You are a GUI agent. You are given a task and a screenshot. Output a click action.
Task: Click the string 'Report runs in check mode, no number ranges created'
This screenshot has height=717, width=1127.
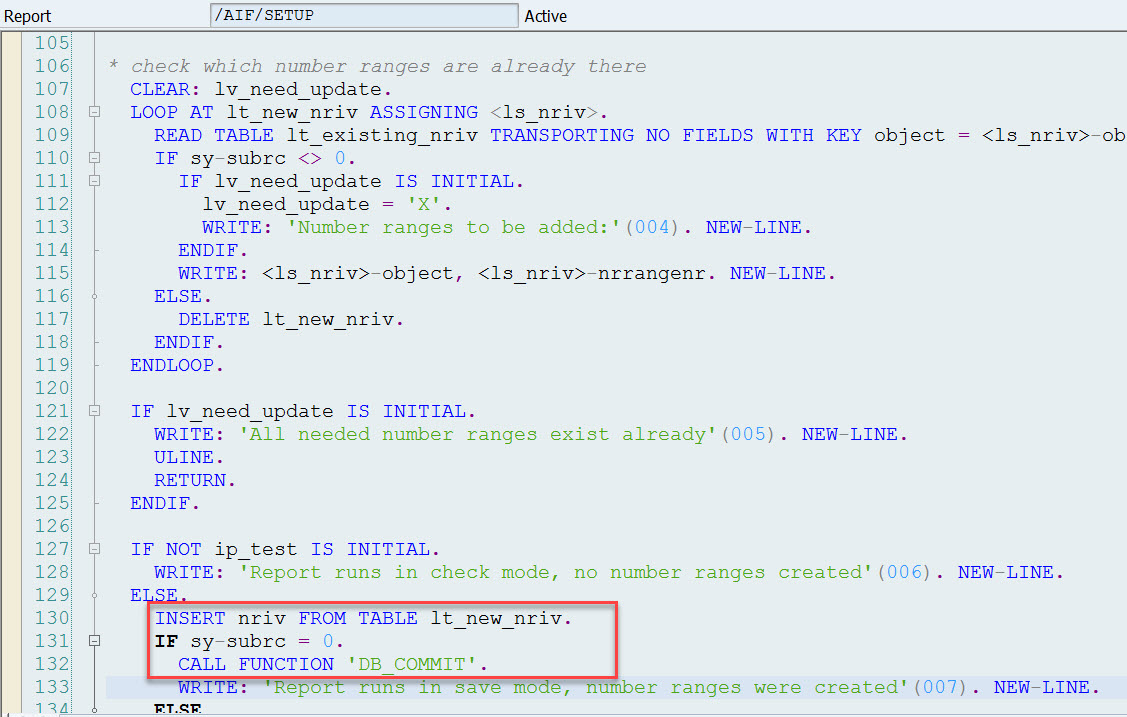tap(556, 572)
